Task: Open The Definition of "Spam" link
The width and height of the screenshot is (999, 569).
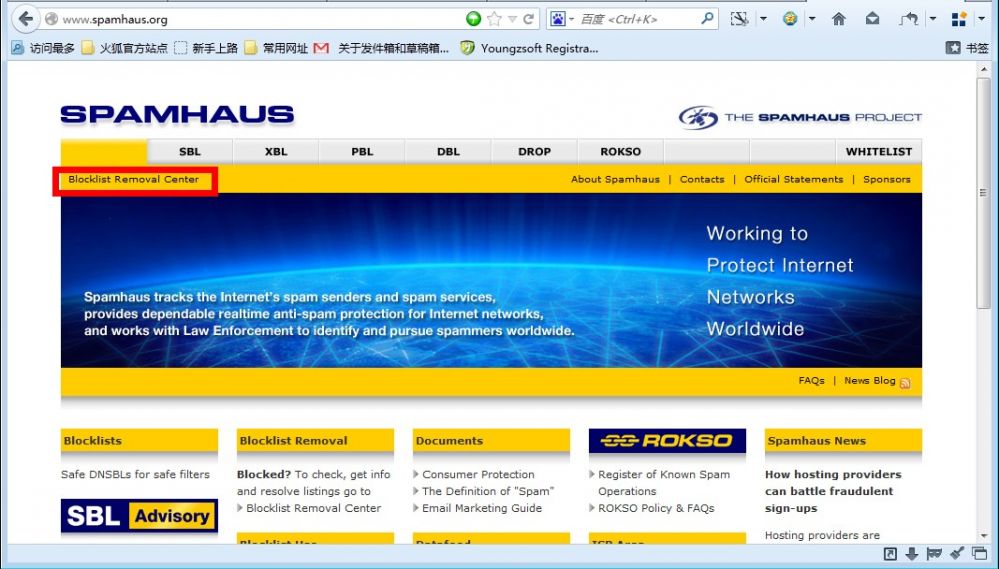Action: [x=488, y=491]
